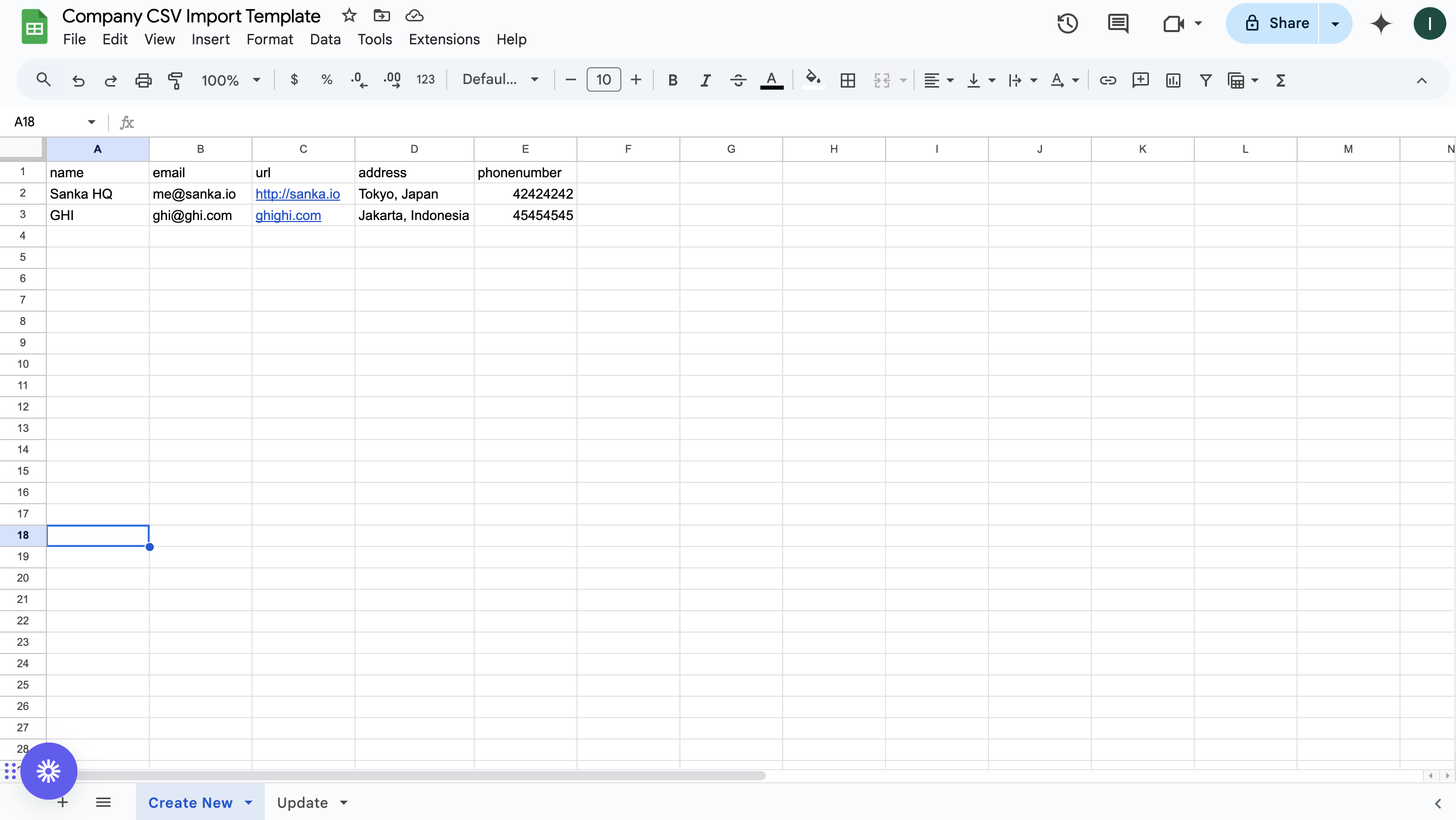Open the Data menu
This screenshot has height=820, width=1456.
click(325, 40)
